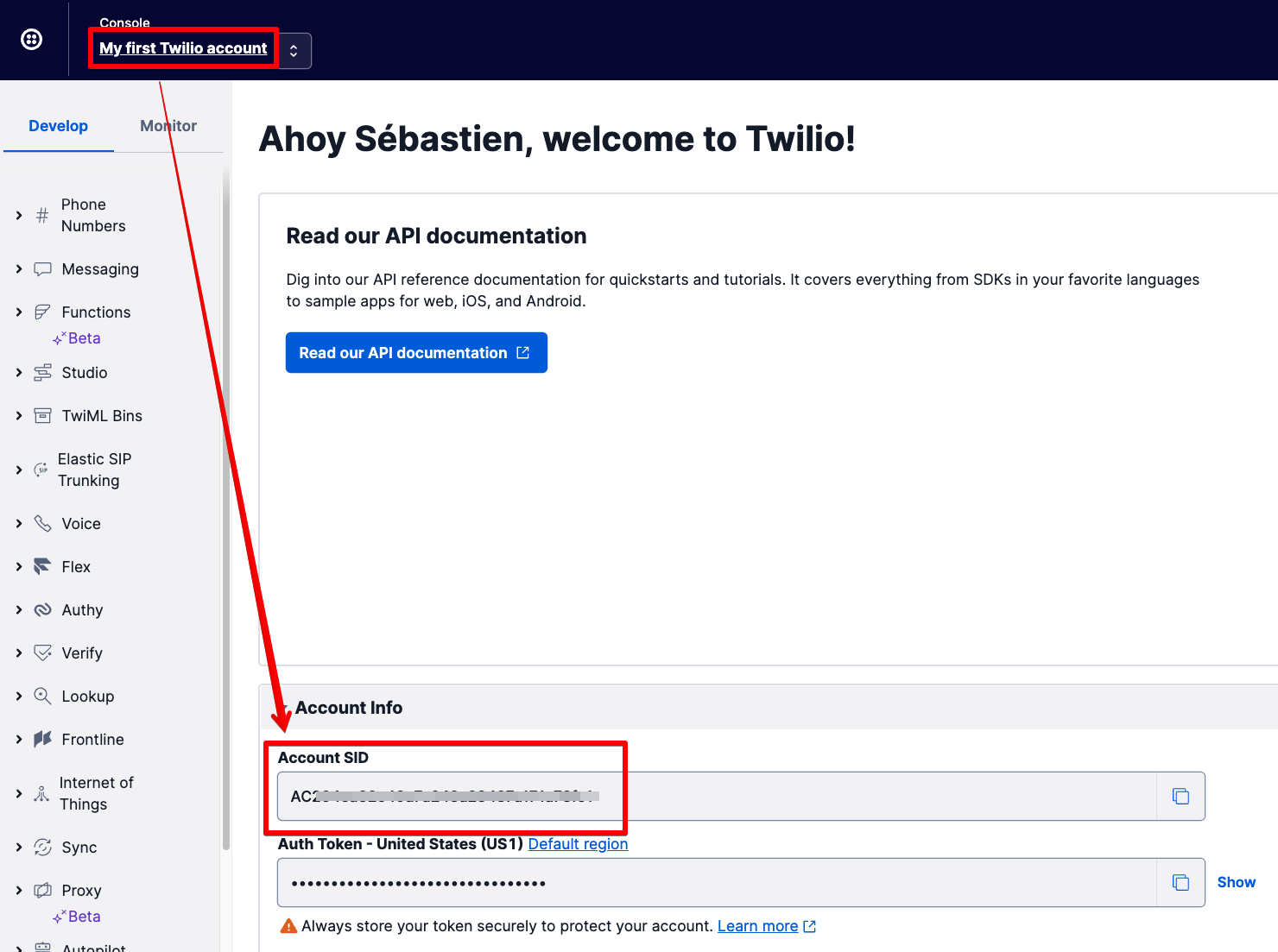Expand the TwiML Bins section
1278x952 pixels.
tap(19, 416)
